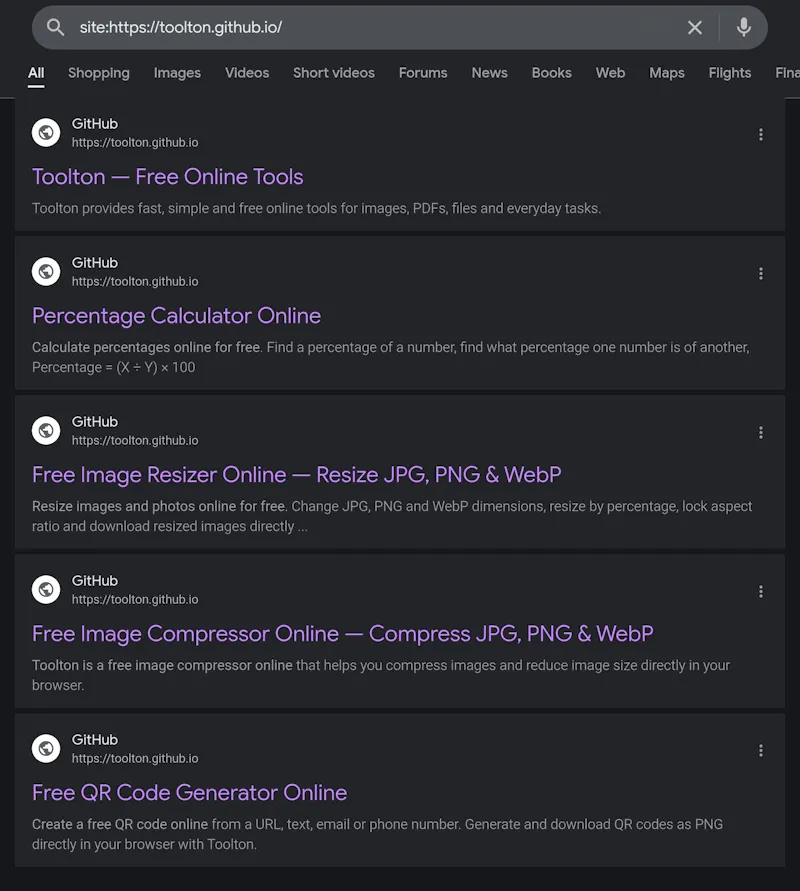Screen dimensions: 800x891
Task: Click the URL above Free Image Compressor Online
Action: pyautogui.click(x=135, y=600)
